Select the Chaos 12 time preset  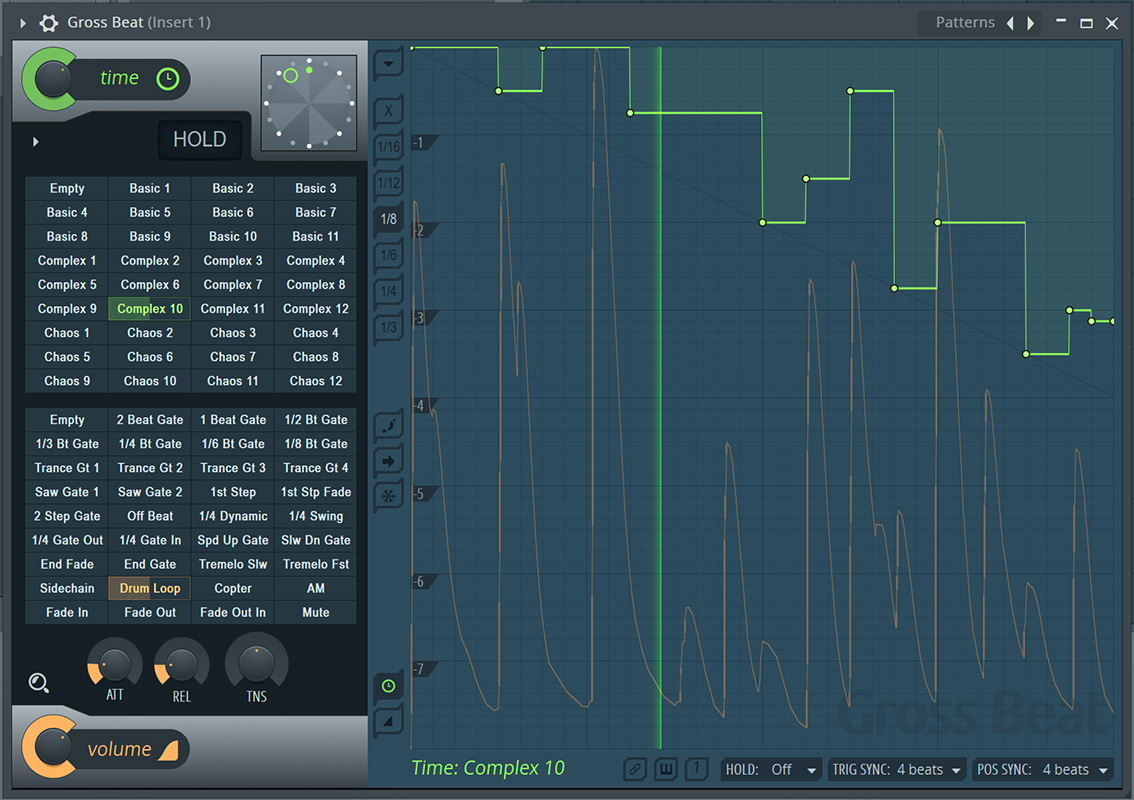click(x=315, y=381)
